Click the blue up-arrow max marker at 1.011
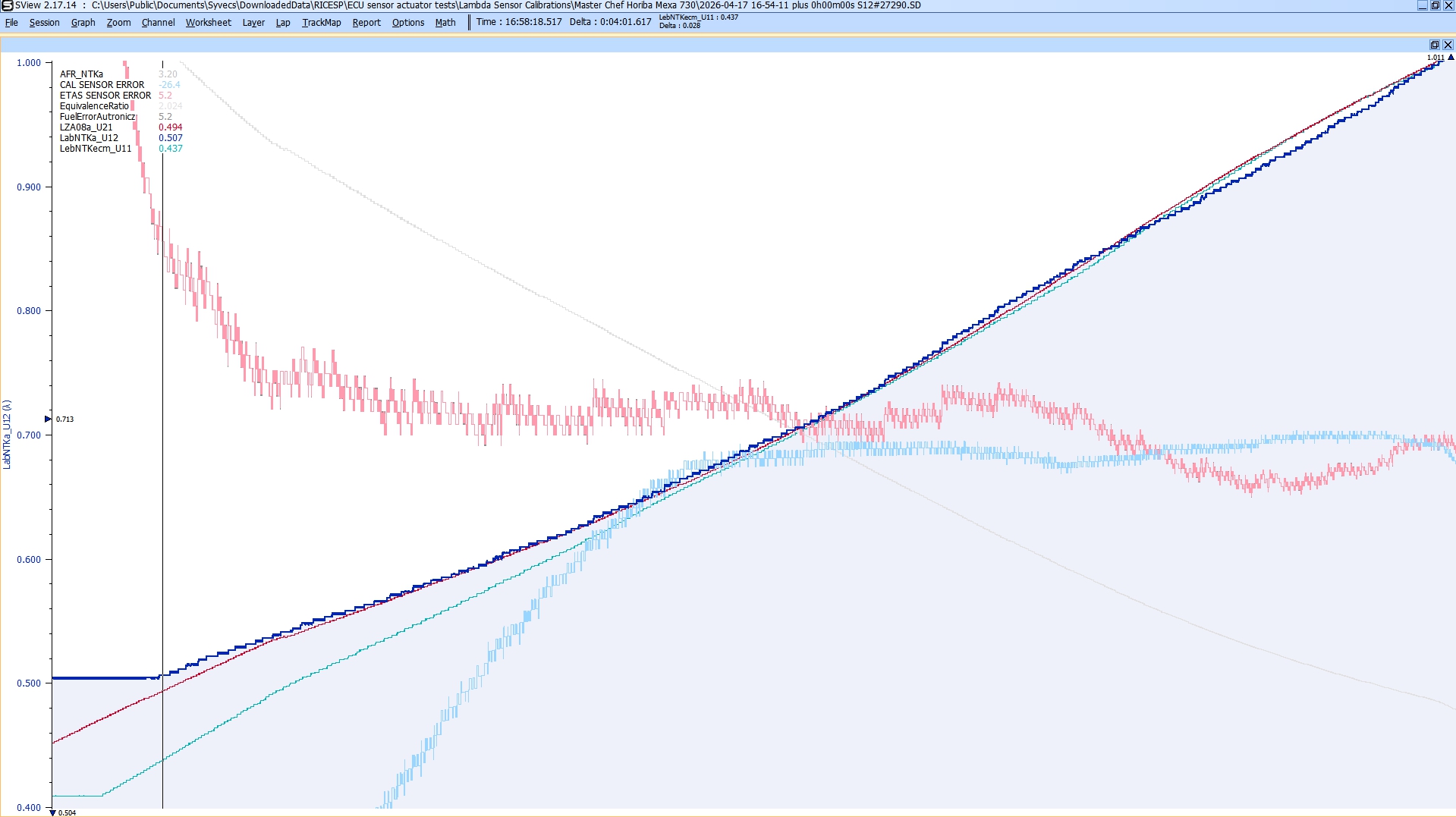Viewport: 1456px width, 817px height. [1451, 57]
